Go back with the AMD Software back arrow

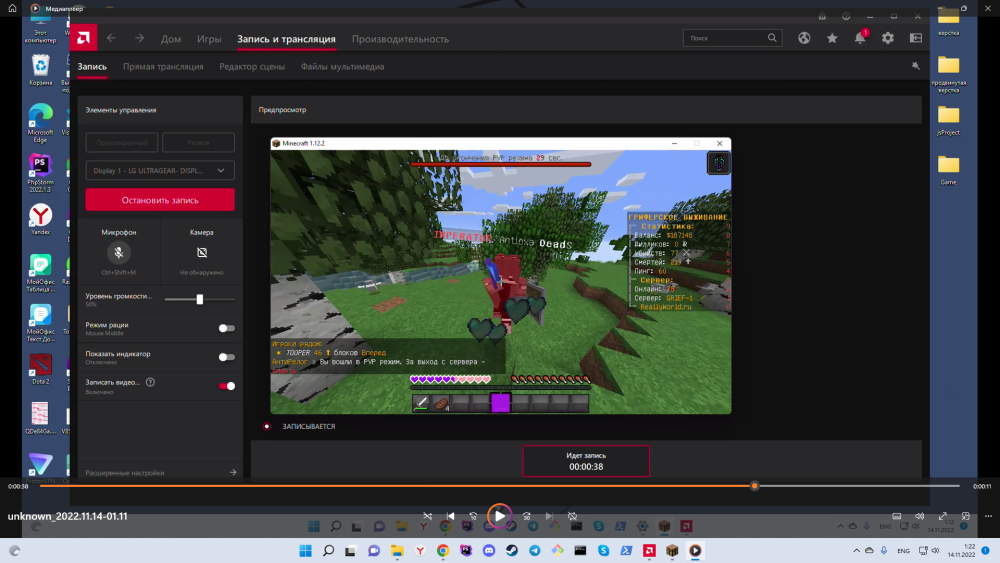click(x=111, y=38)
